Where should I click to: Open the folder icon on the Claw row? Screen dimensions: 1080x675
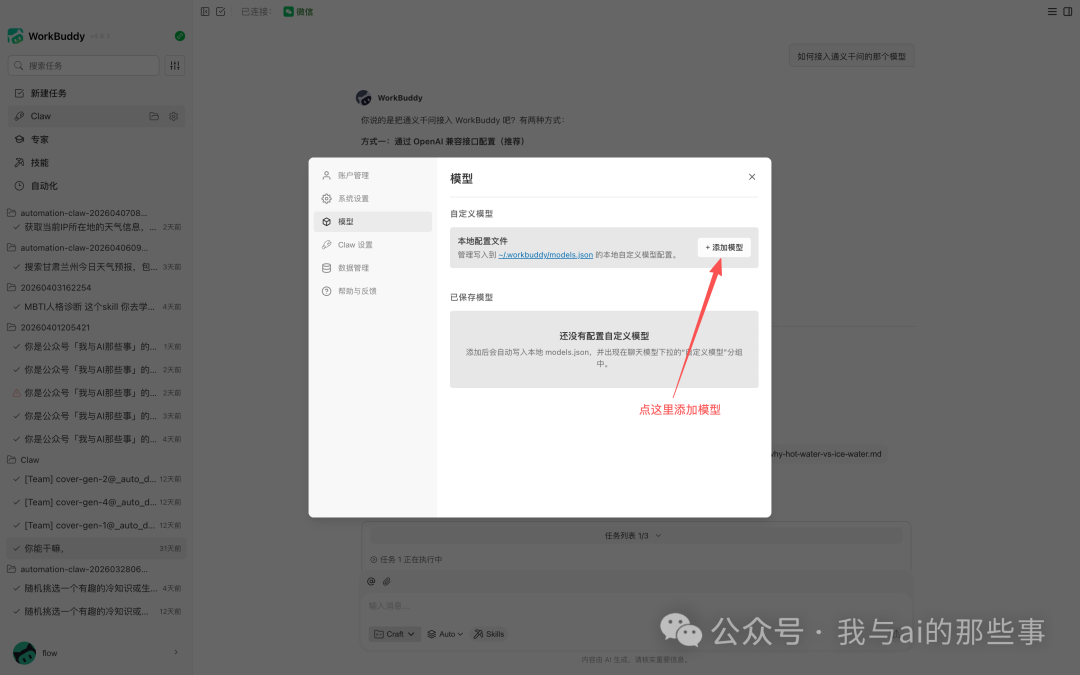[x=154, y=116]
